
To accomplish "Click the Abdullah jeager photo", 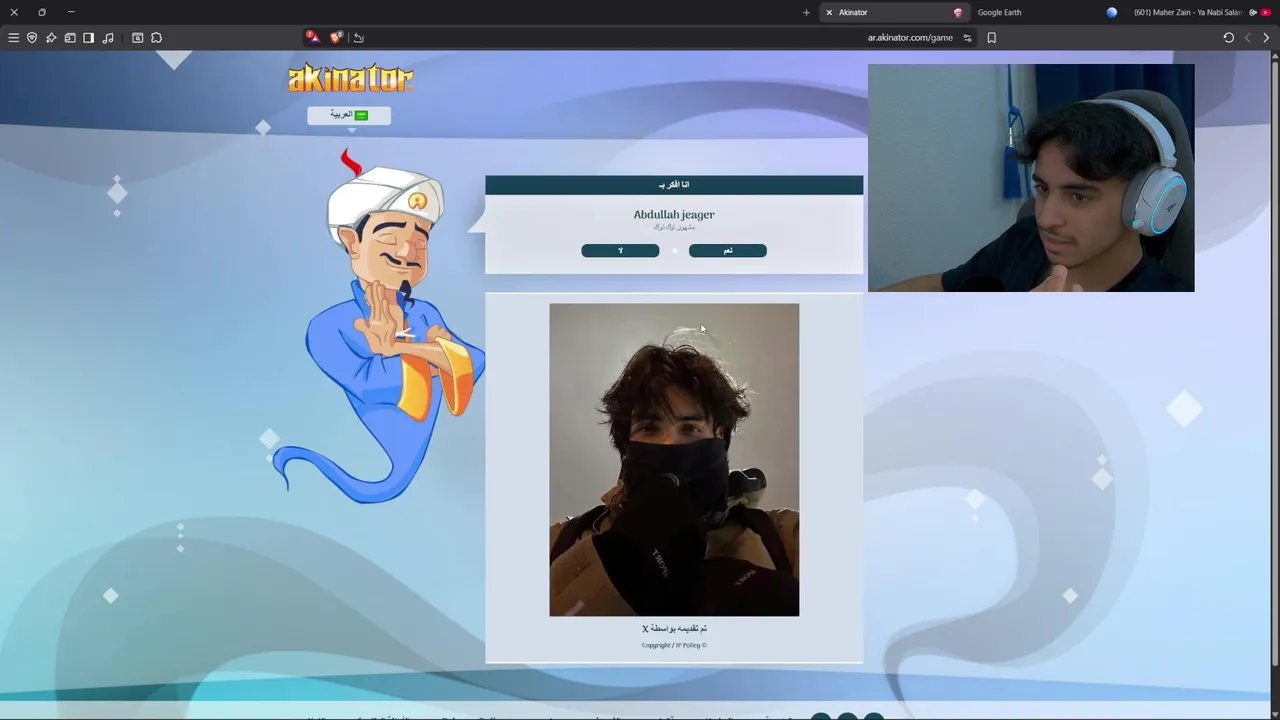I will point(674,460).
